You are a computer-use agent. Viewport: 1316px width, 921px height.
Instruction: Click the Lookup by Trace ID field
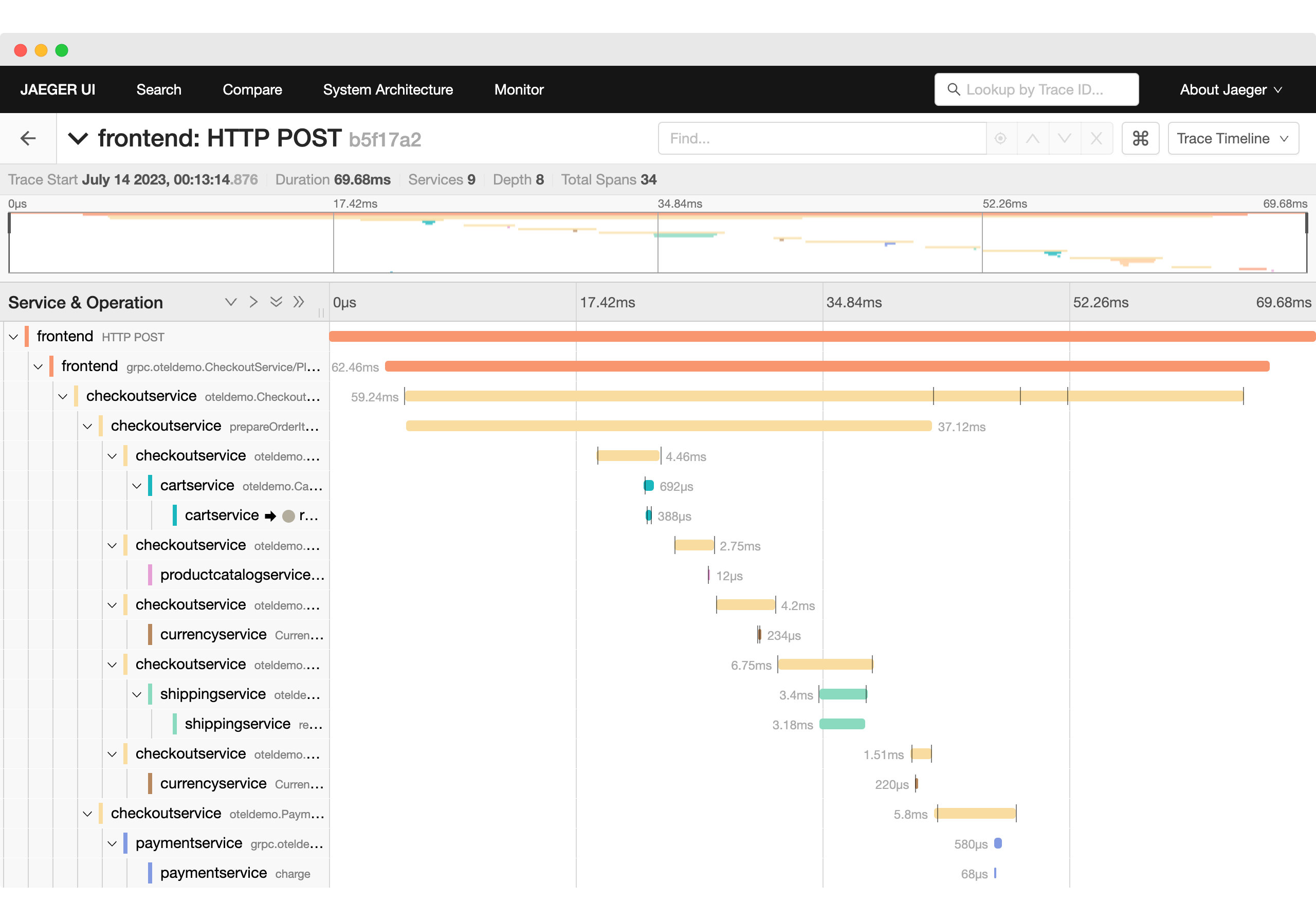pos(1036,89)
